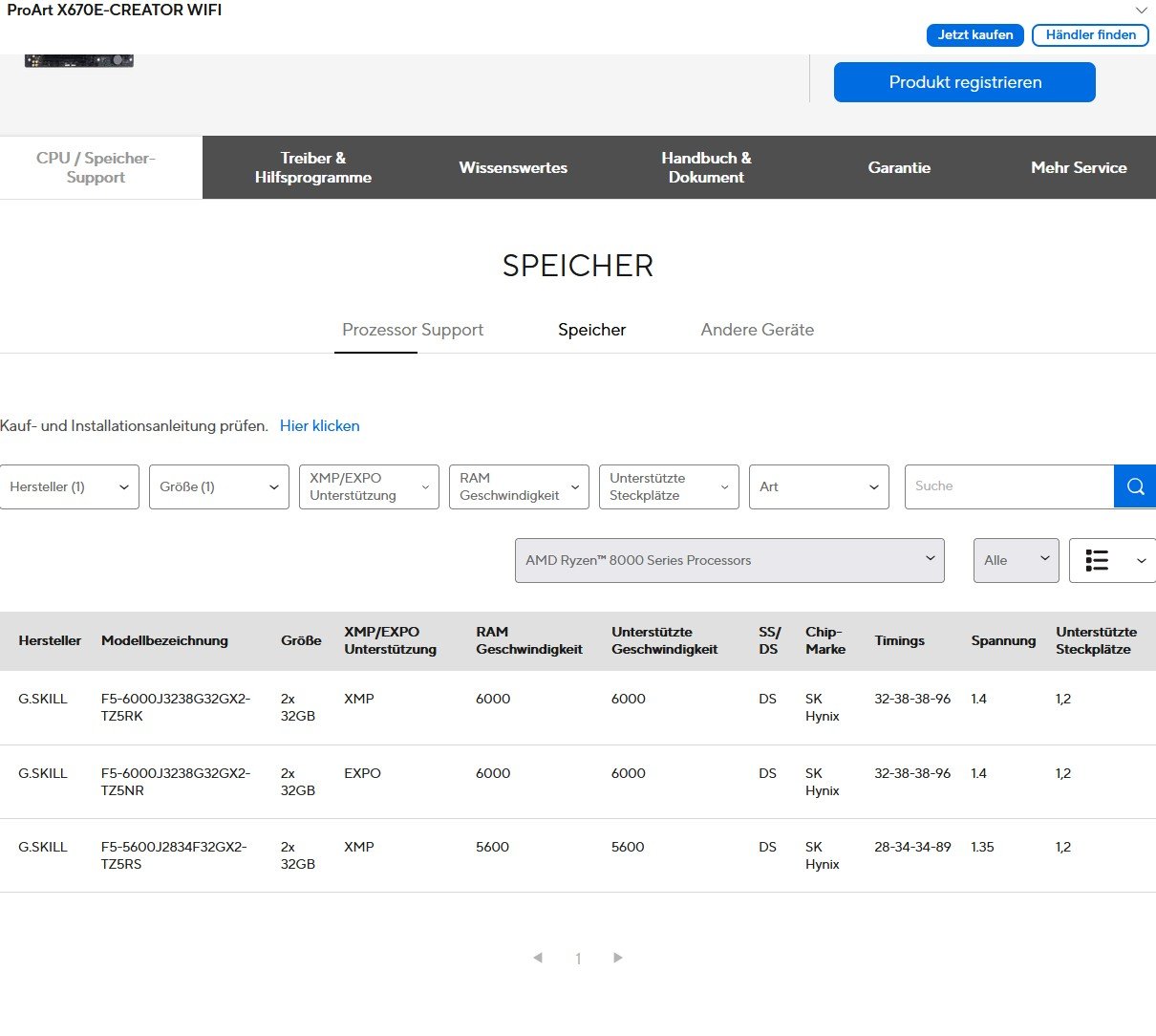The width and height of the screenshot is (1156, 1036).
Task: Expand the chevron beside ProArt title bar
Action: click(x=1141, y=11)
